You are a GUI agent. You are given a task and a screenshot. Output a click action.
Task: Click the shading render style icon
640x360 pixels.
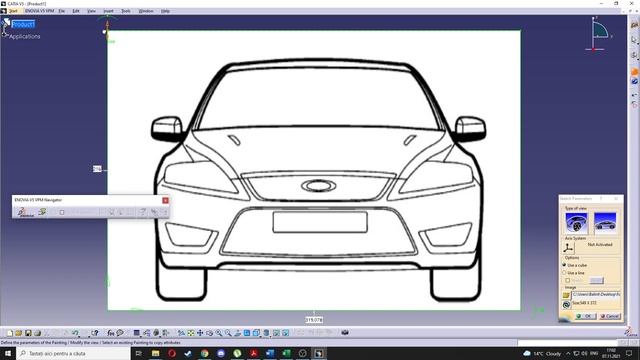click(266, 333)
